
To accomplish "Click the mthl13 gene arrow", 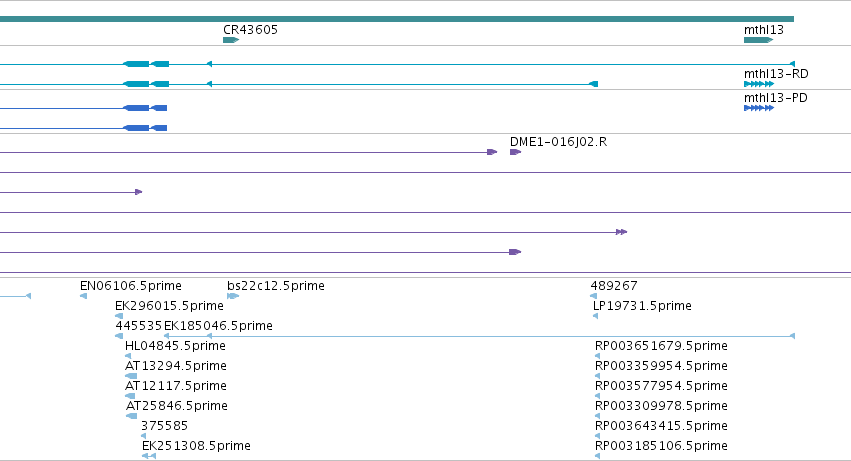I will tap(758, 40).
